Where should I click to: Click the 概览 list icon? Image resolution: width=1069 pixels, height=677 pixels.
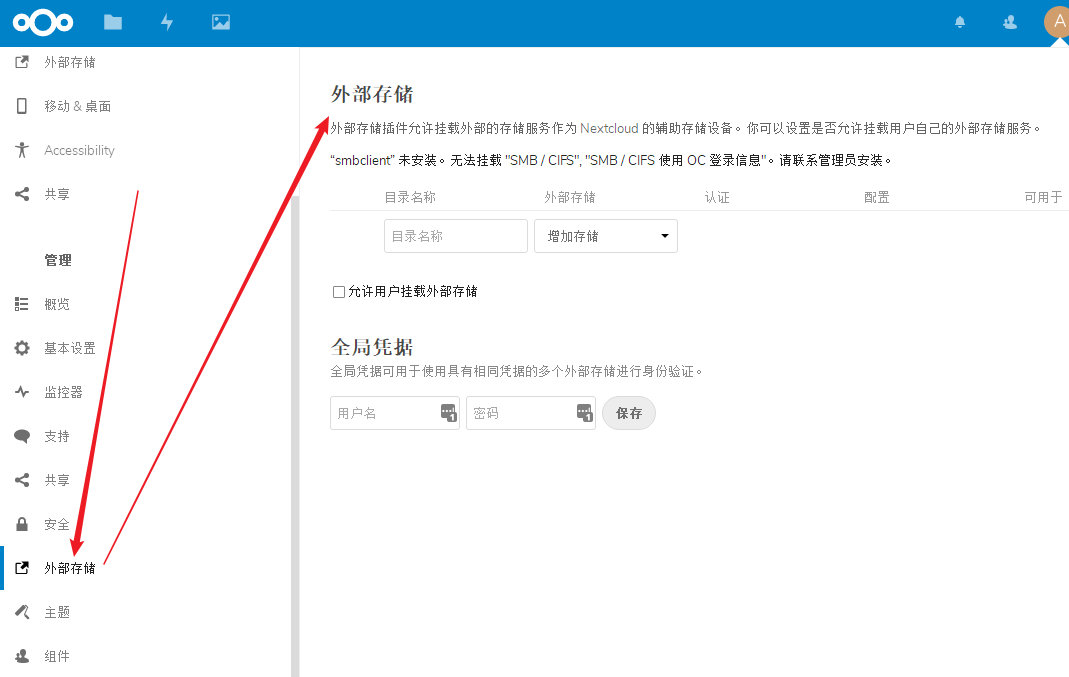coord(22,304)
